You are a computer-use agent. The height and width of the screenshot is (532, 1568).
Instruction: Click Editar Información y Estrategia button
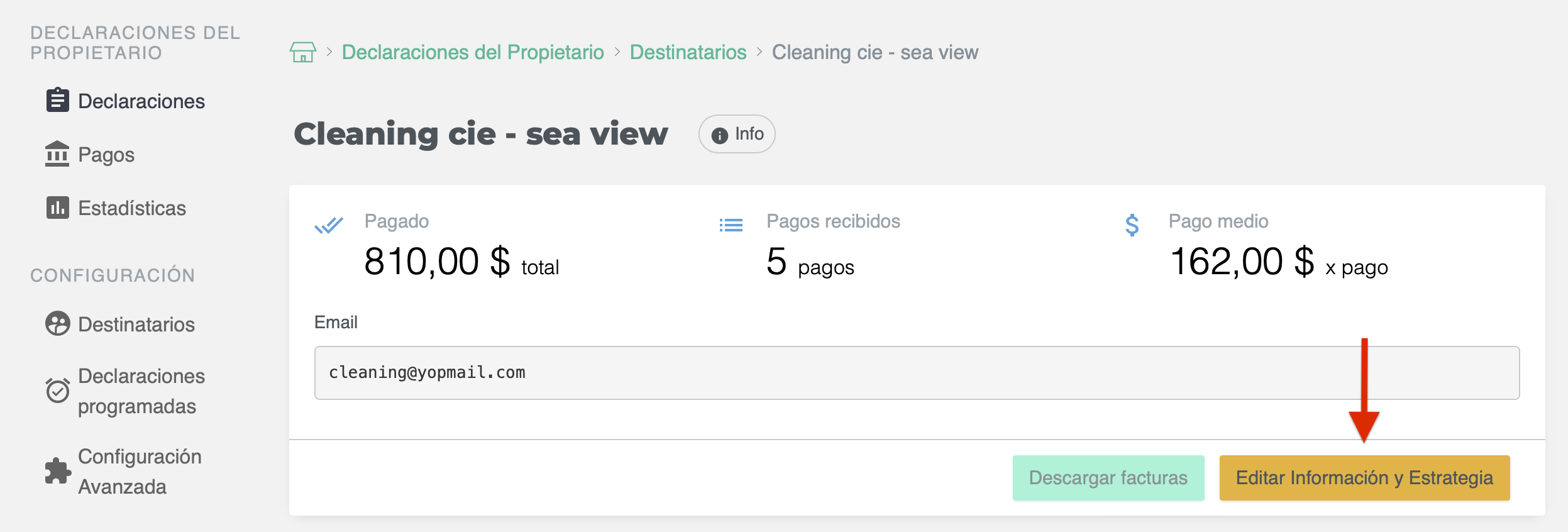[1364, 478]
